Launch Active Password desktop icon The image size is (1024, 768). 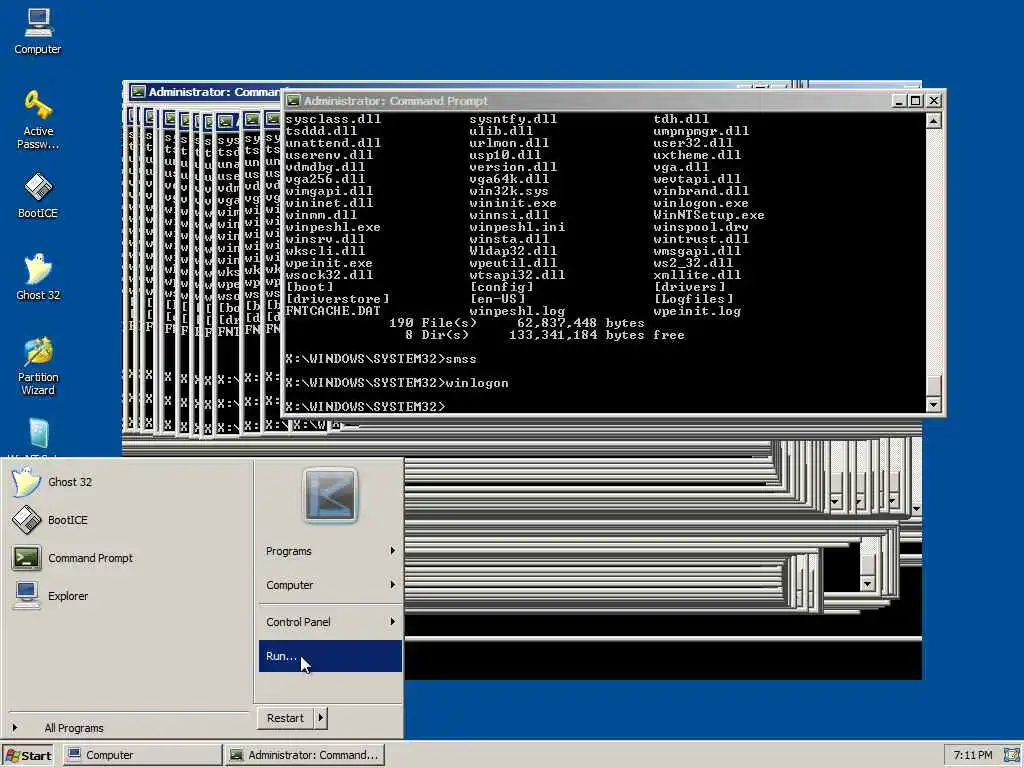[x=38, y=120]
